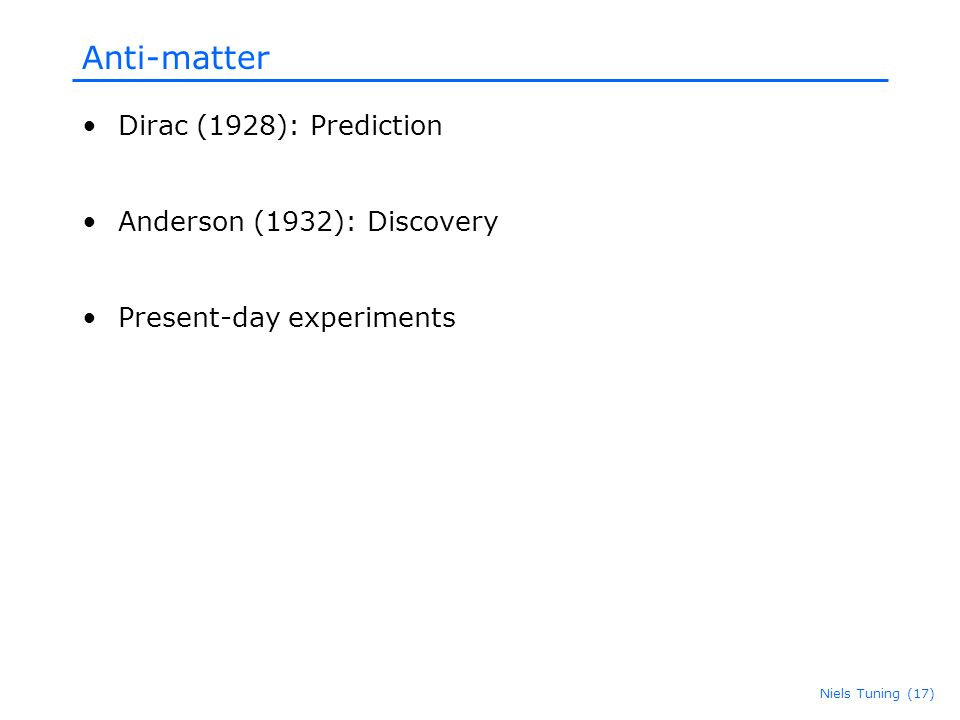Click the slide number "(17)" in the footer
This screenshot has height=720, width=960.
pos(921,694)
